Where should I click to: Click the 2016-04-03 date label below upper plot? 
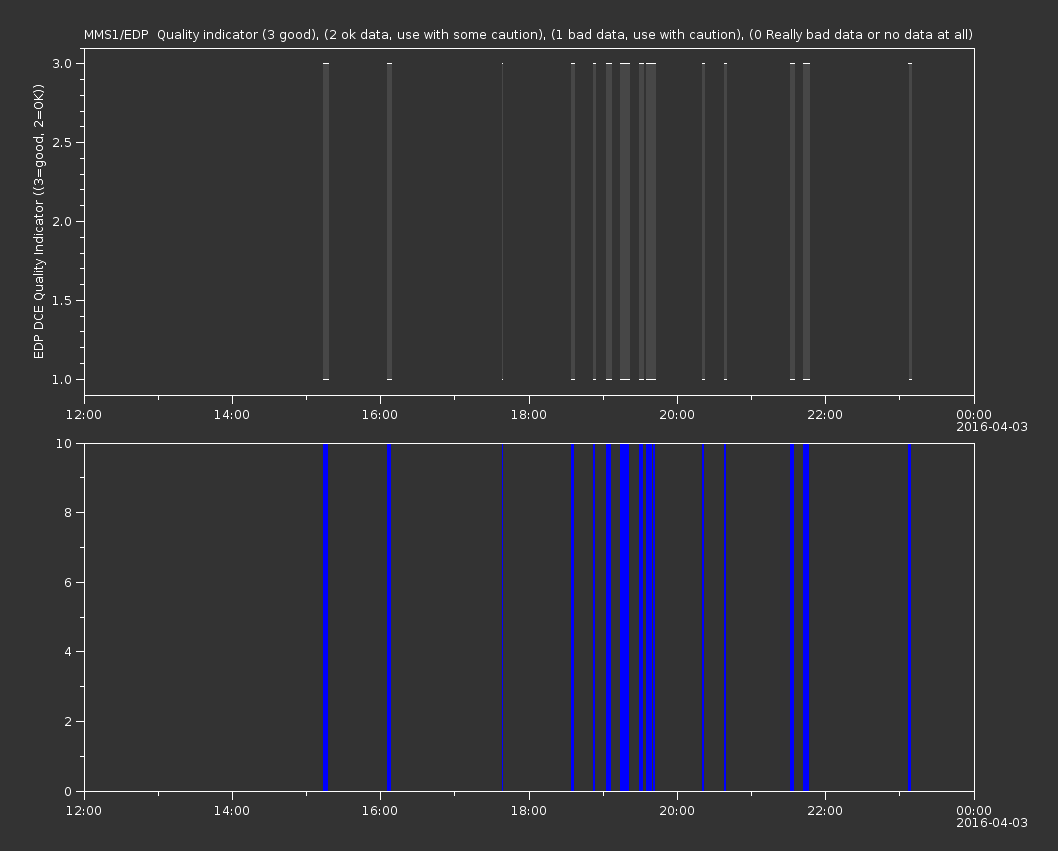[x=991, y=427]
